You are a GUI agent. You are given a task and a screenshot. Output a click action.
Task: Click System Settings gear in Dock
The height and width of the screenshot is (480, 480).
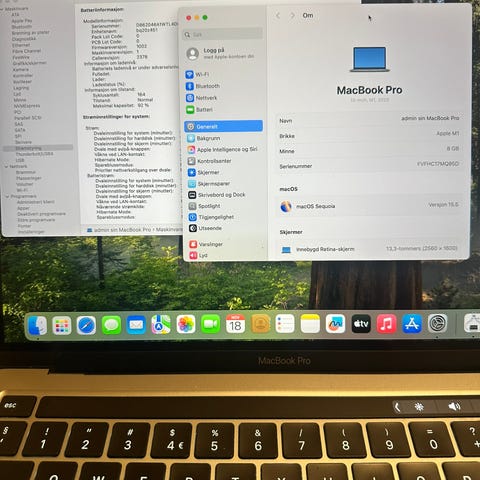pyautogui.click(x=438, y=323)
